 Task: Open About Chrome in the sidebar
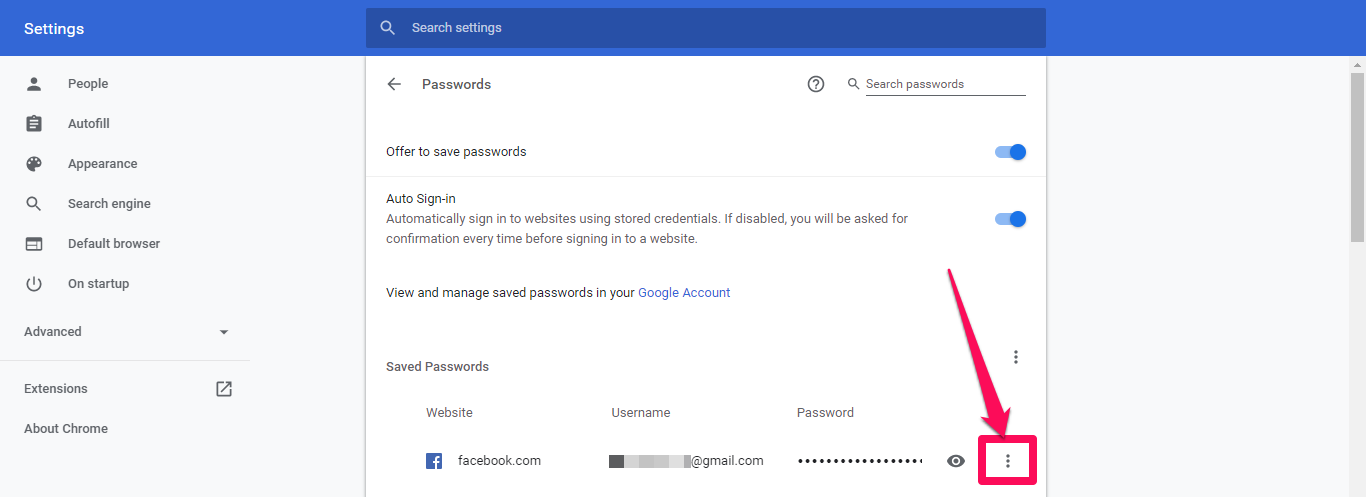pos(66,429)
